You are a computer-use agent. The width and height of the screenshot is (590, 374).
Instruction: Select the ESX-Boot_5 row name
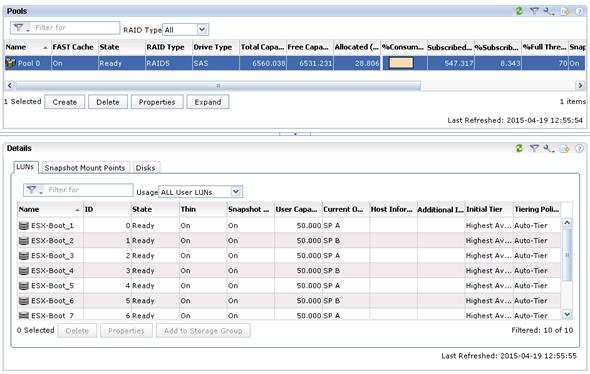(52, 286)
